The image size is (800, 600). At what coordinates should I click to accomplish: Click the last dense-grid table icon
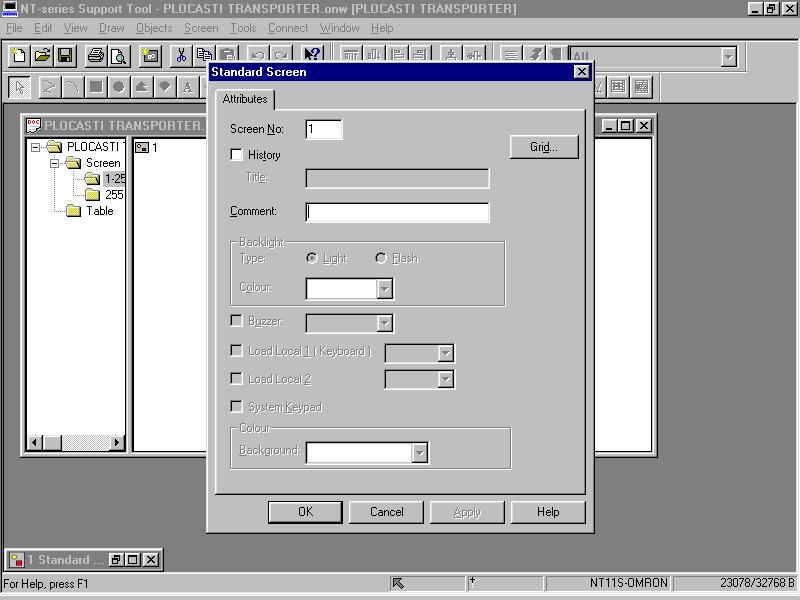[641, 87]
